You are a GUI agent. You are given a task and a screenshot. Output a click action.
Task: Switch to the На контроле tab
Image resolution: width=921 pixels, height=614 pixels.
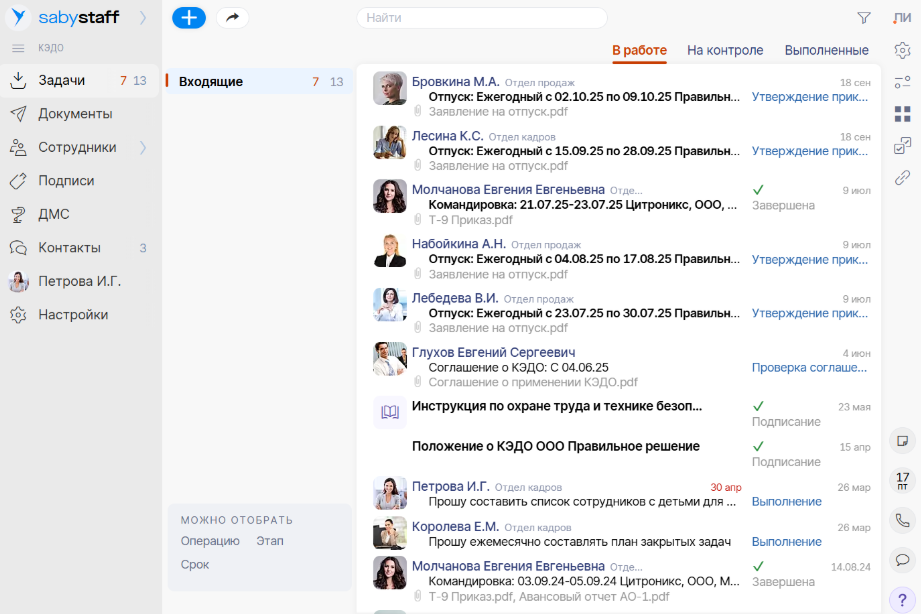(725, 50)
